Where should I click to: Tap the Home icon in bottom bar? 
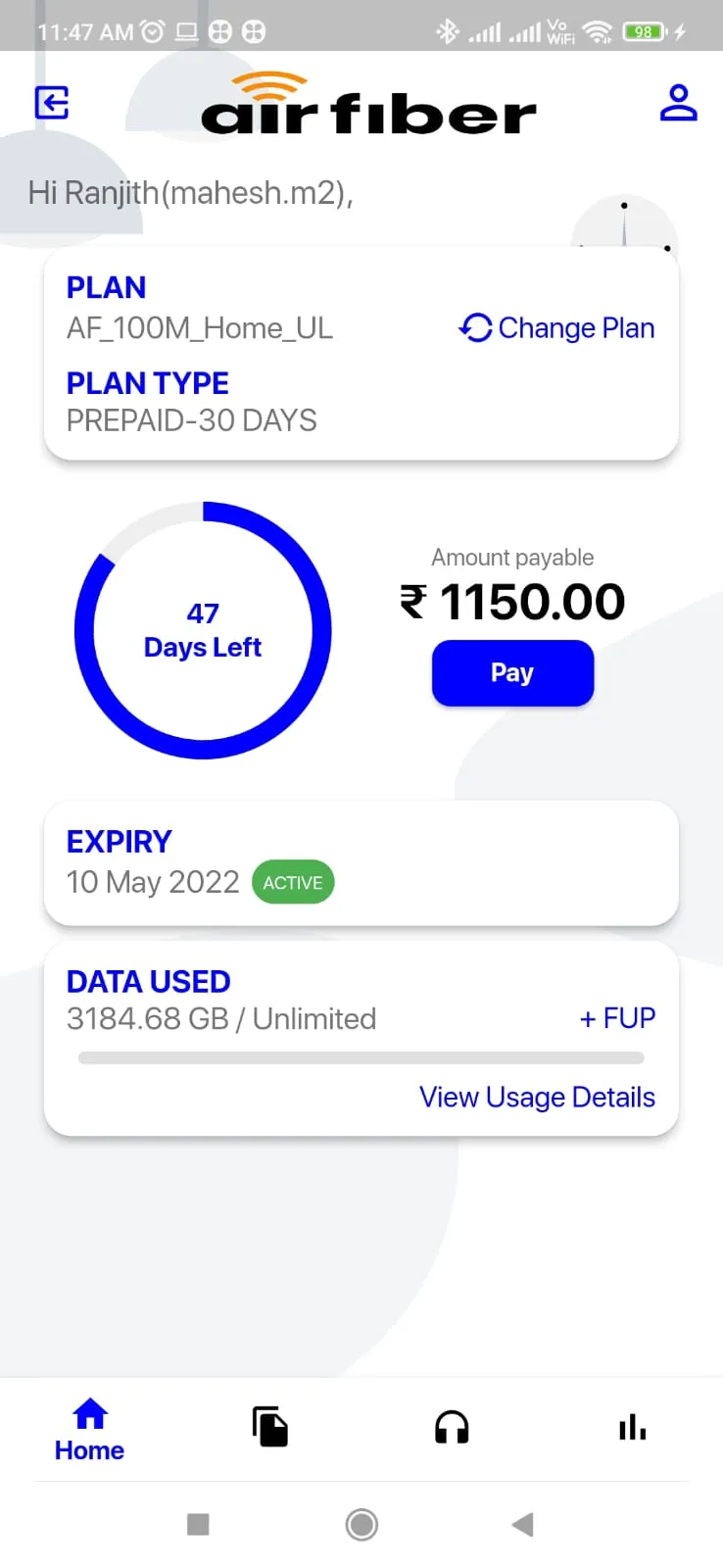pos(90,1414)
